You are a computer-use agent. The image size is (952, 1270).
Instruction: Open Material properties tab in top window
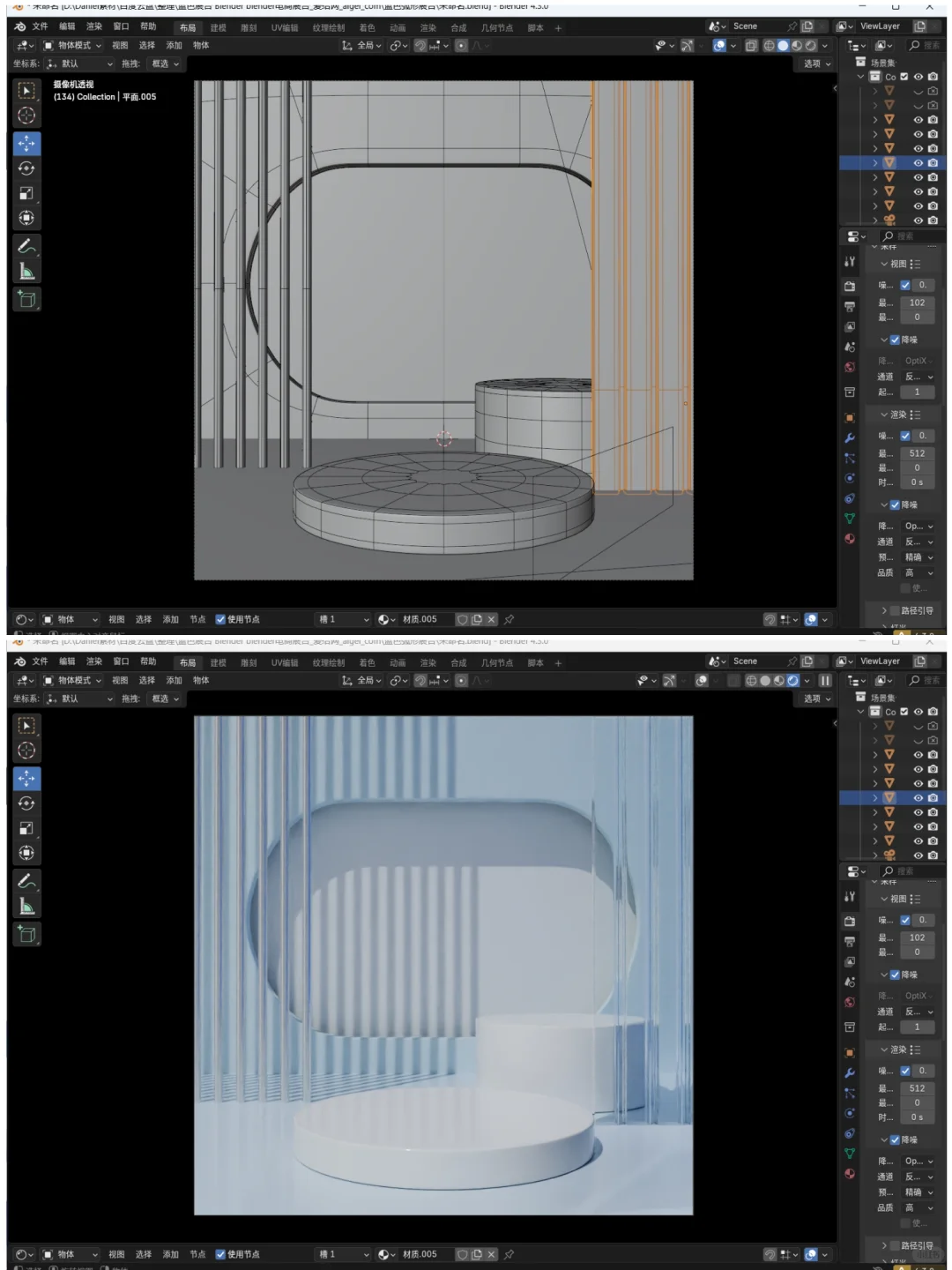(850, 539)
